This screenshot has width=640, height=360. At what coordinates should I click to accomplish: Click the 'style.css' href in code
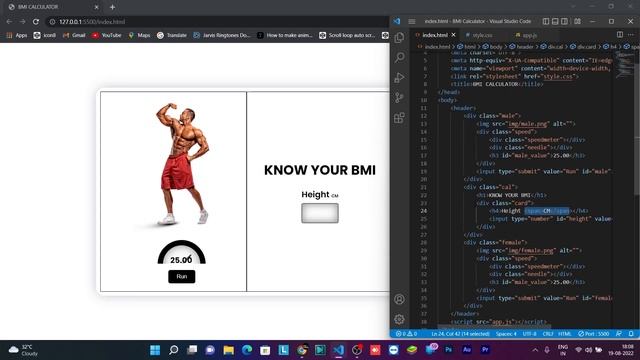click(x=558, y=76)
